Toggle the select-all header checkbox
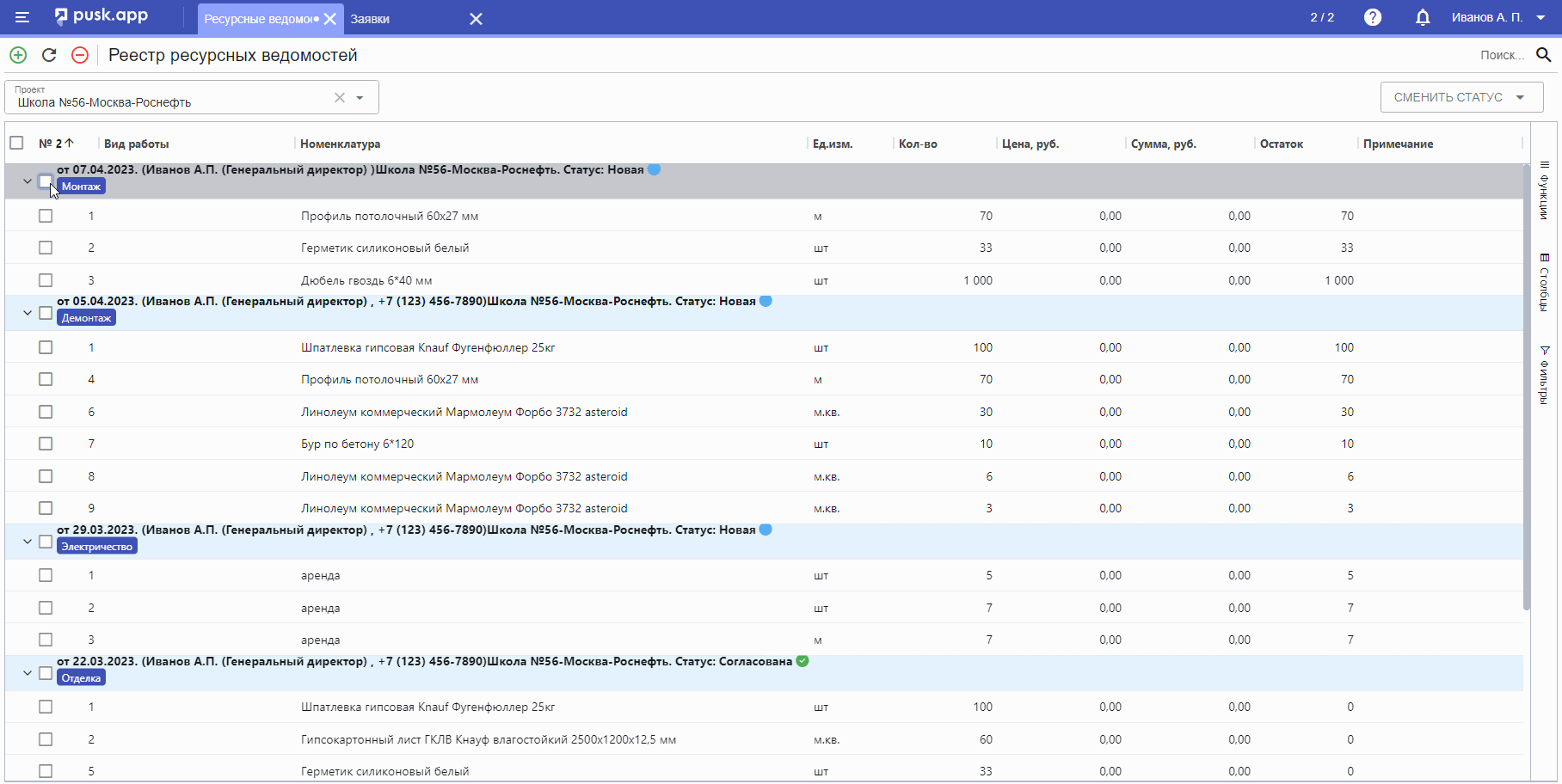This screenshot has width=1562, height=784. click(x=16, y=143)
